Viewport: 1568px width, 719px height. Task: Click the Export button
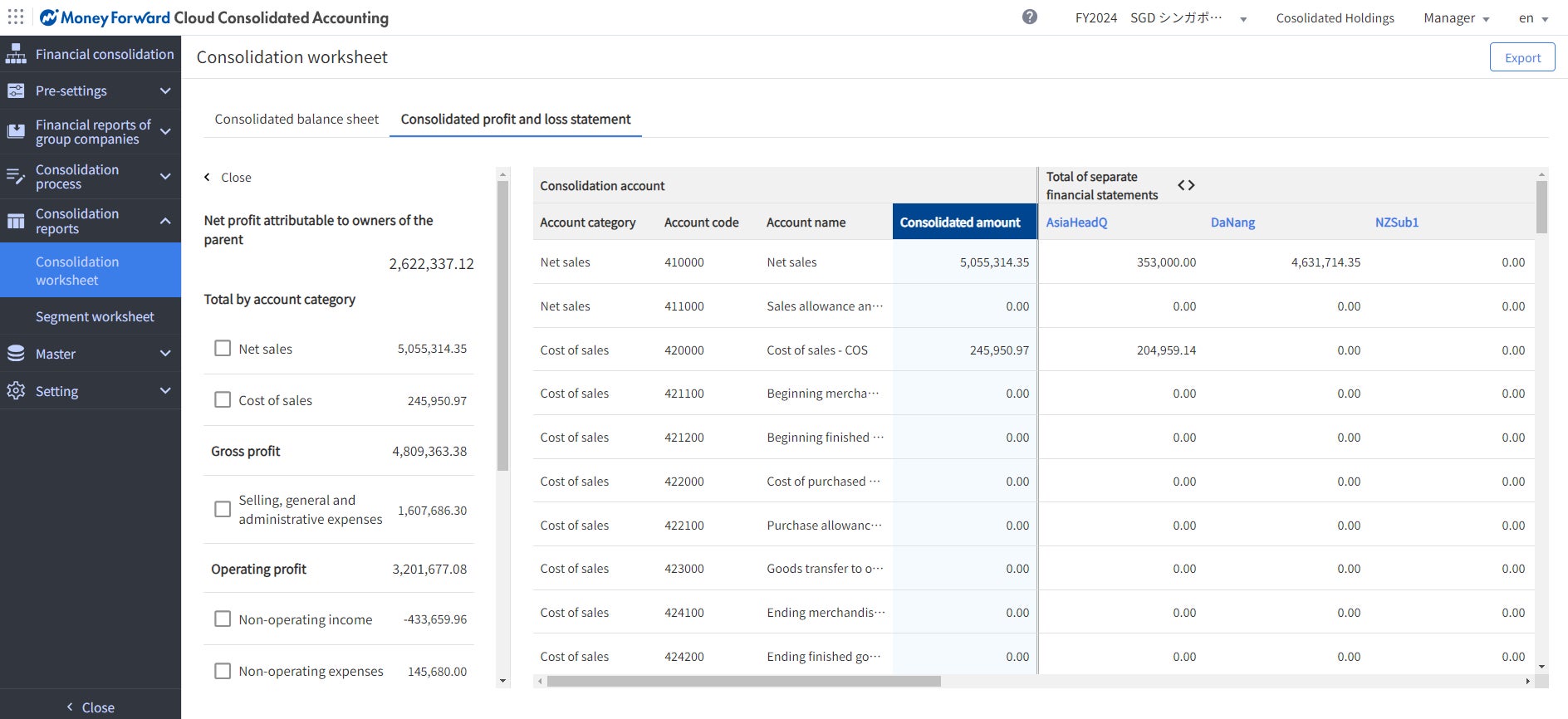(1521, 57)
